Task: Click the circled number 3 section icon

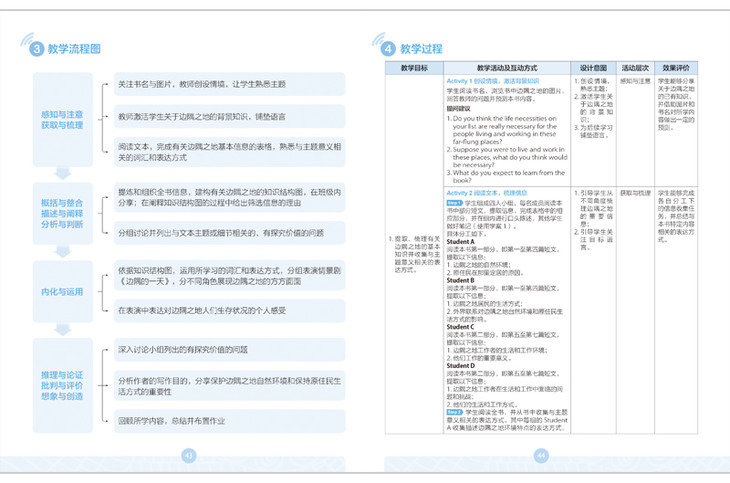Action: (36, 47)
